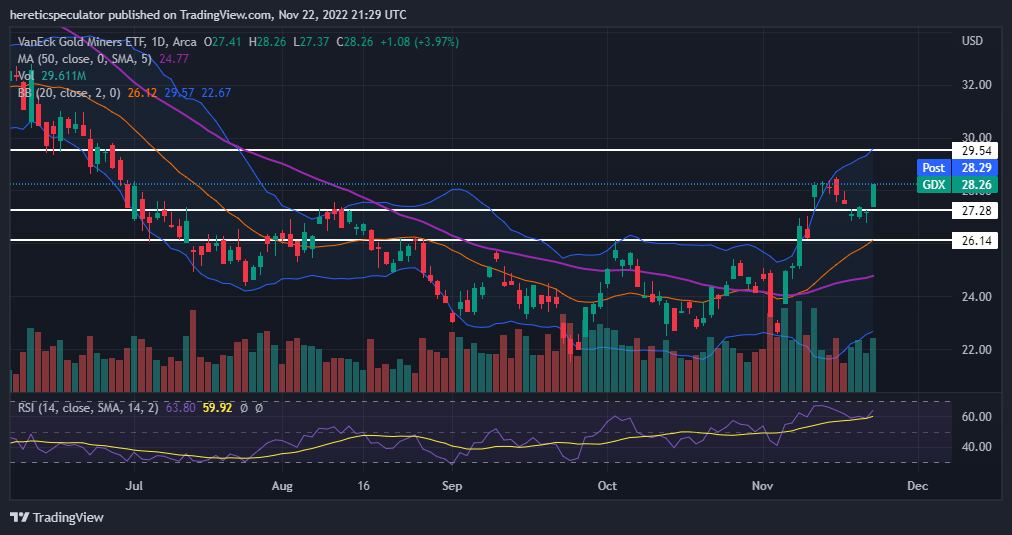Click the MA (50, close, 0, SMA, 5) legend
The width and height of the screenshot is (1012, 535).
pos(85,59)
